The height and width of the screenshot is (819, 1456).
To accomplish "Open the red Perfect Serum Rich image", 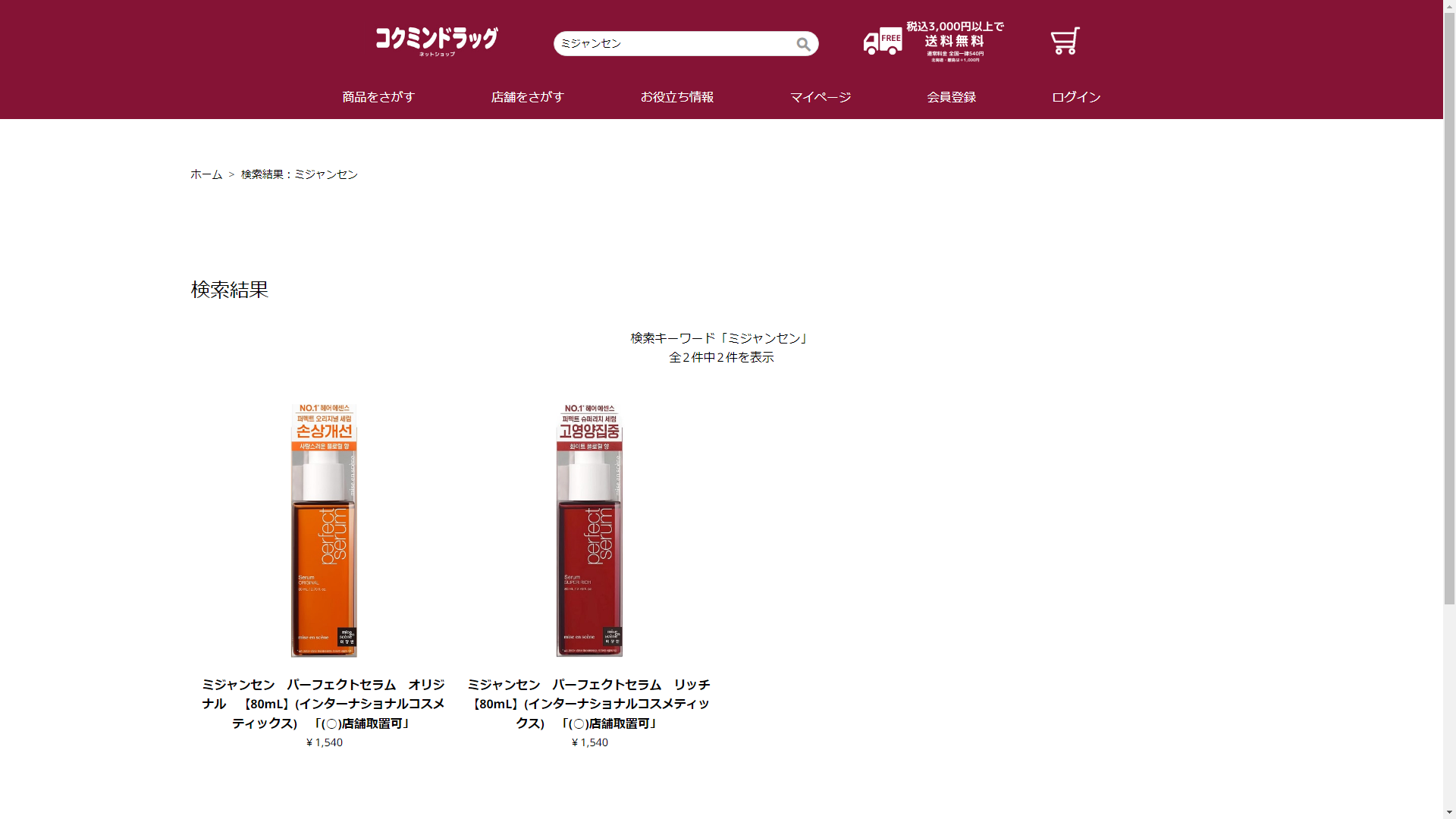I will pyautogui.click(x=589, y=530).
